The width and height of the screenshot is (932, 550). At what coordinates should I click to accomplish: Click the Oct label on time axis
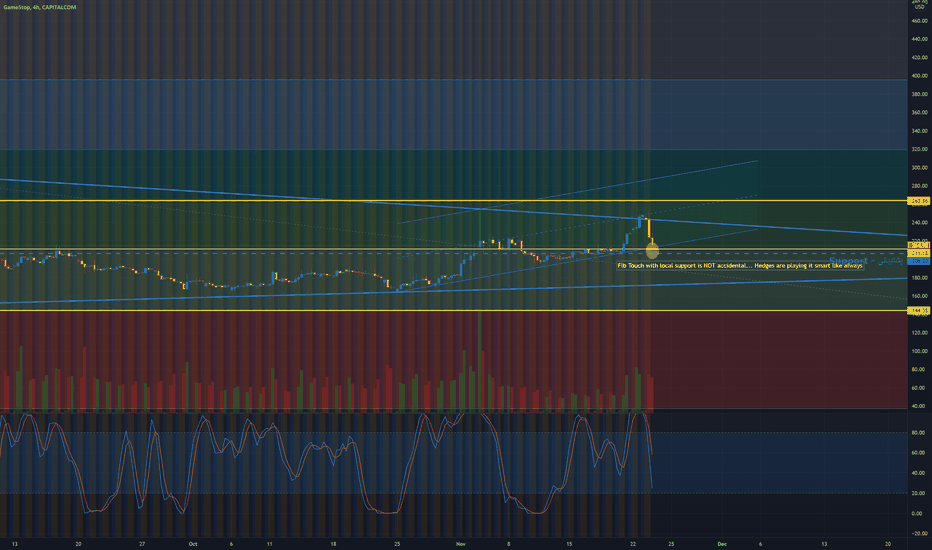click(x=193, y=544)
